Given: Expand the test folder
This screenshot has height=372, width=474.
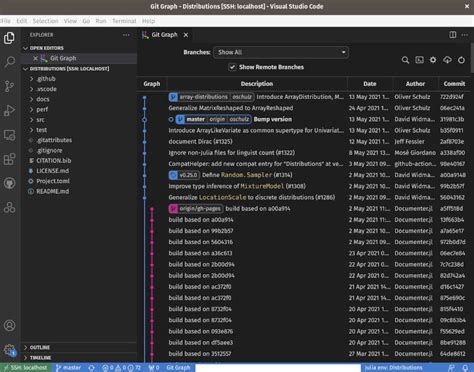Looking at the screenshot, I should pos(79,130).
